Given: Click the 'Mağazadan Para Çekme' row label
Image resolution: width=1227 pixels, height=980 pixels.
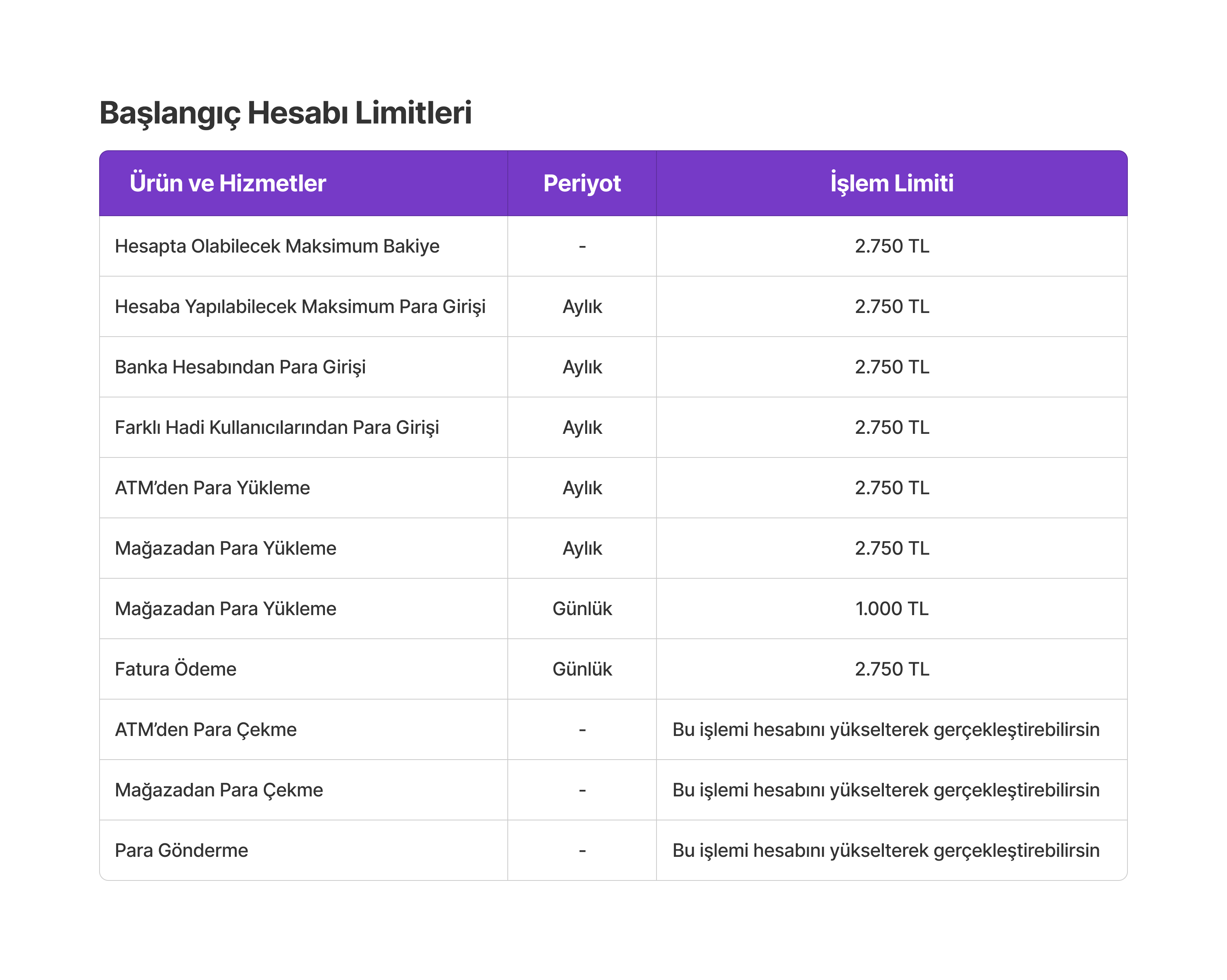Looking at the screenshot, I should tap(218, 790).
